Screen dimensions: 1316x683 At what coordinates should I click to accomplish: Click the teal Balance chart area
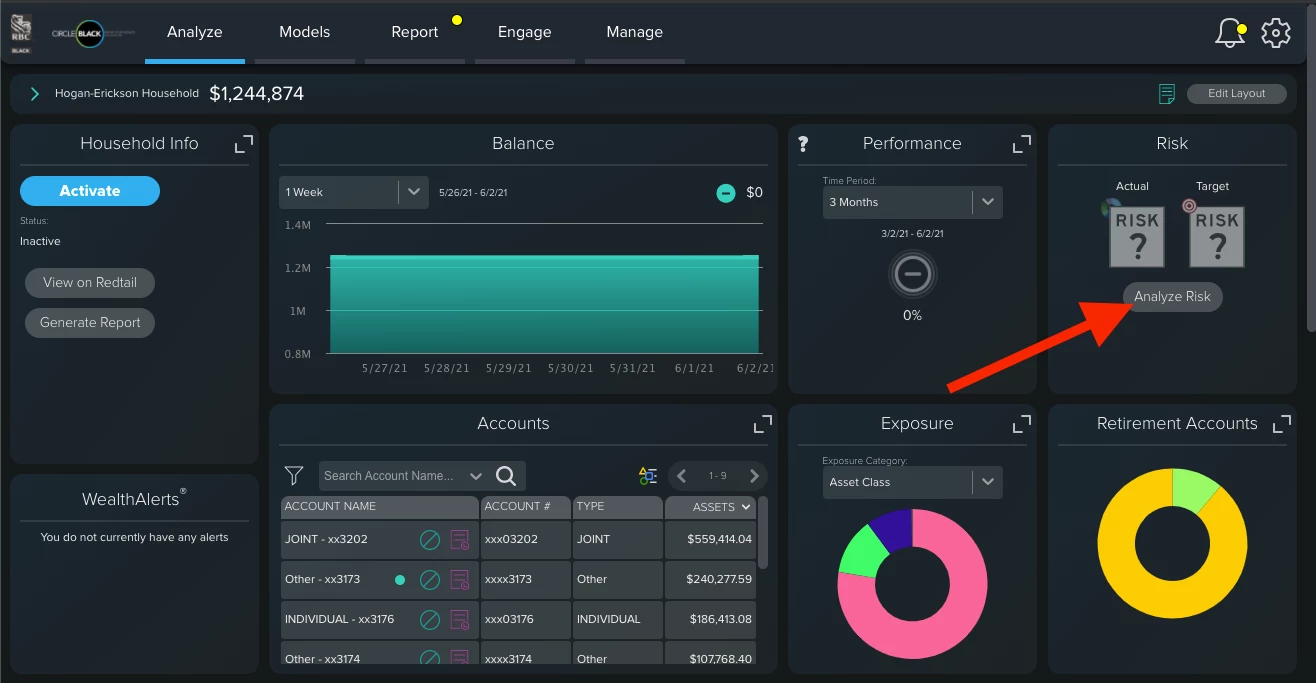[x=544, y=305]
